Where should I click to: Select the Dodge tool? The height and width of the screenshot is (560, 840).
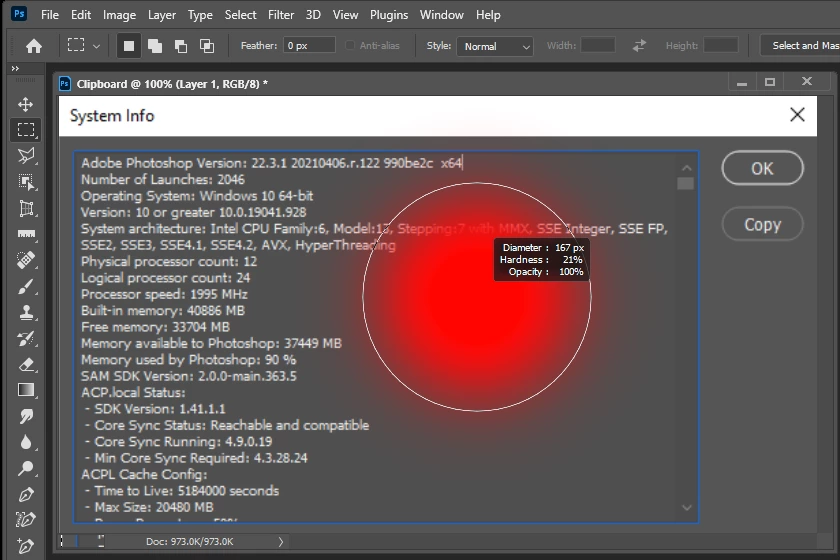[x=26, y=469]
